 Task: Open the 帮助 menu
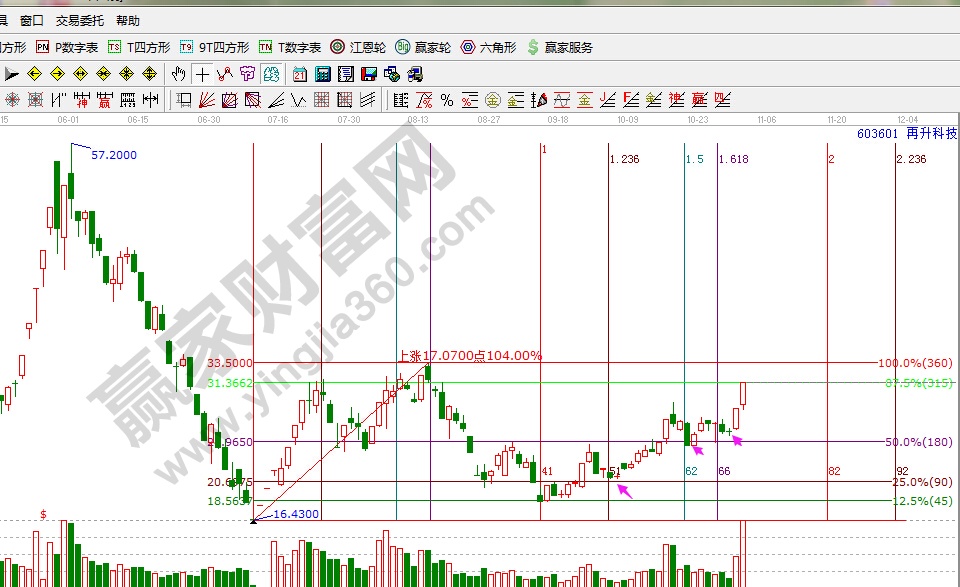coord(128,20)
